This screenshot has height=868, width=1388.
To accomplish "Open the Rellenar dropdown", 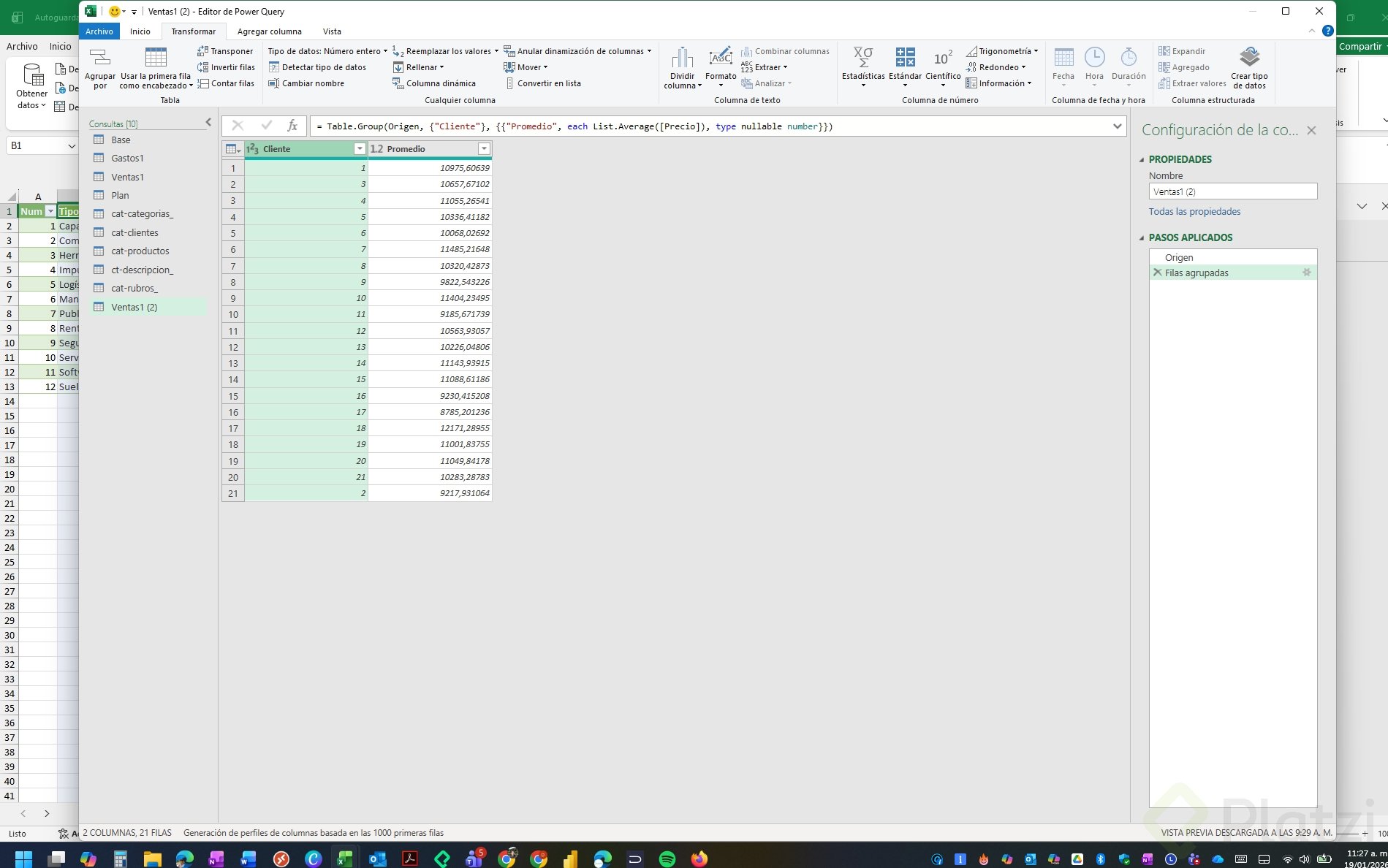I will (418, 67).
